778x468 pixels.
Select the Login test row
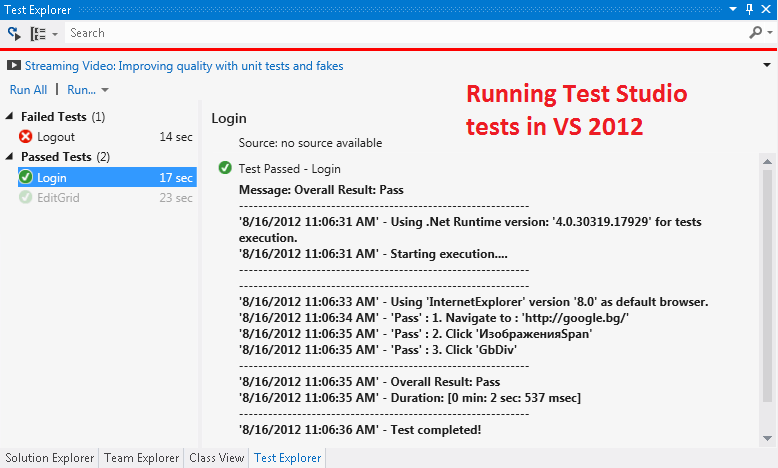pyautogui.click(x=107, y=177)
